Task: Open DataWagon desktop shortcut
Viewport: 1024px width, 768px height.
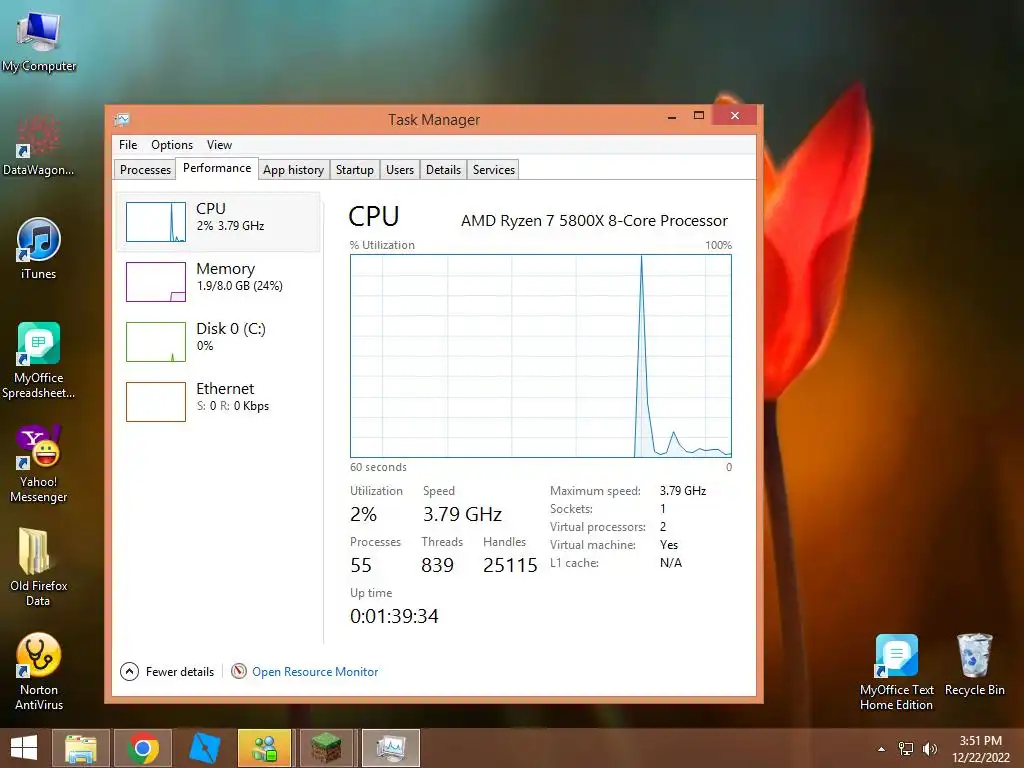Action: [39, 145]
